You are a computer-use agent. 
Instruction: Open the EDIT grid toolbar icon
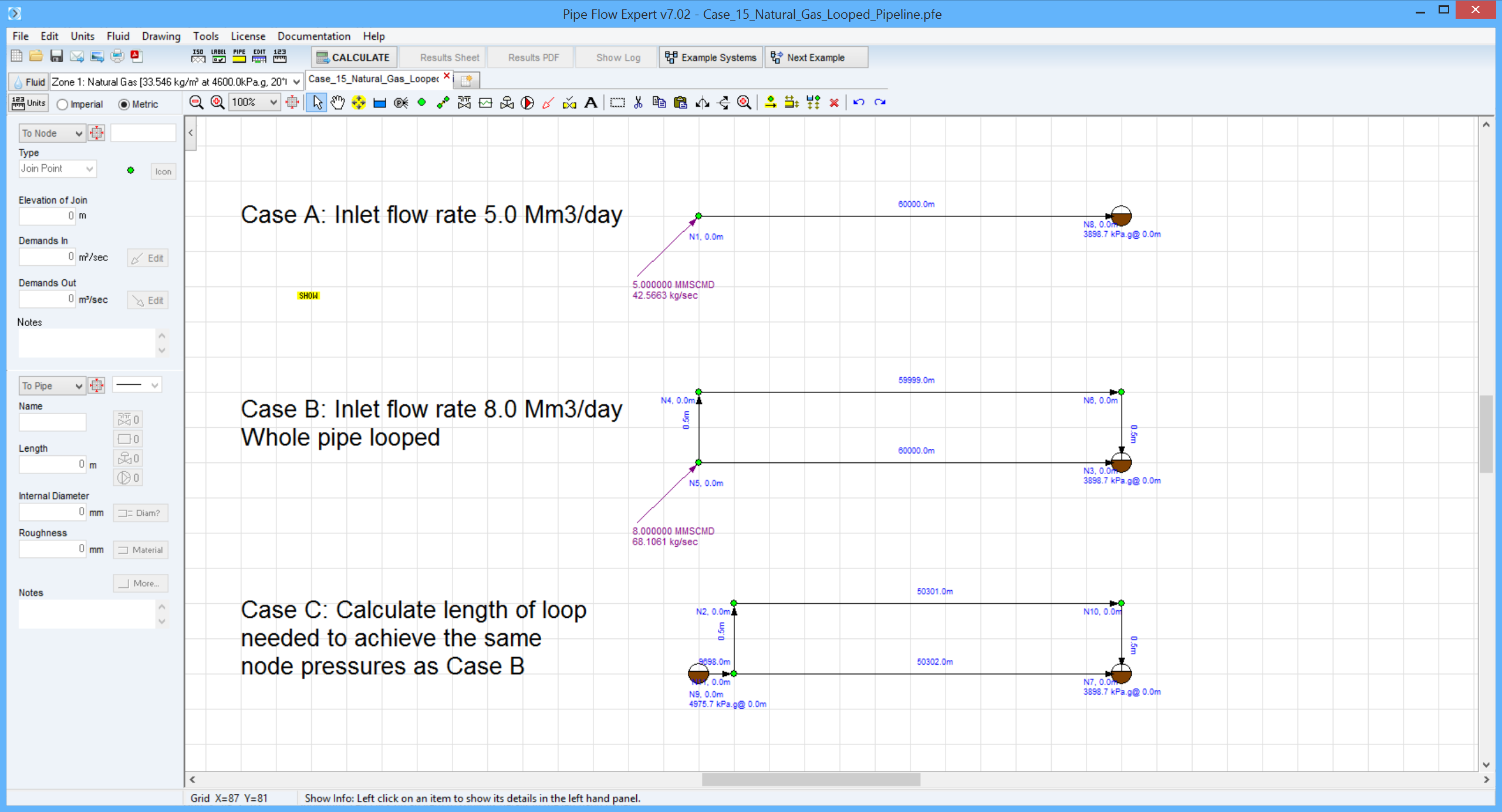point(259,56)
